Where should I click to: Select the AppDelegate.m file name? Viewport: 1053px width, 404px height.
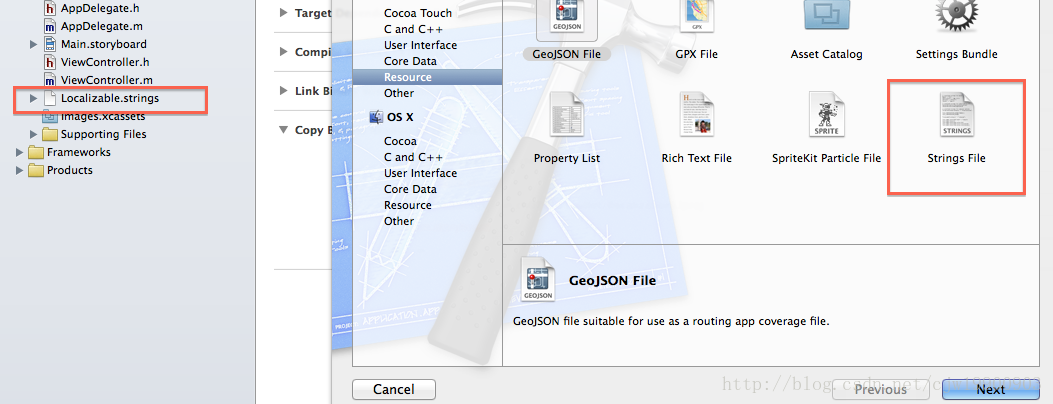coord(101,27)
